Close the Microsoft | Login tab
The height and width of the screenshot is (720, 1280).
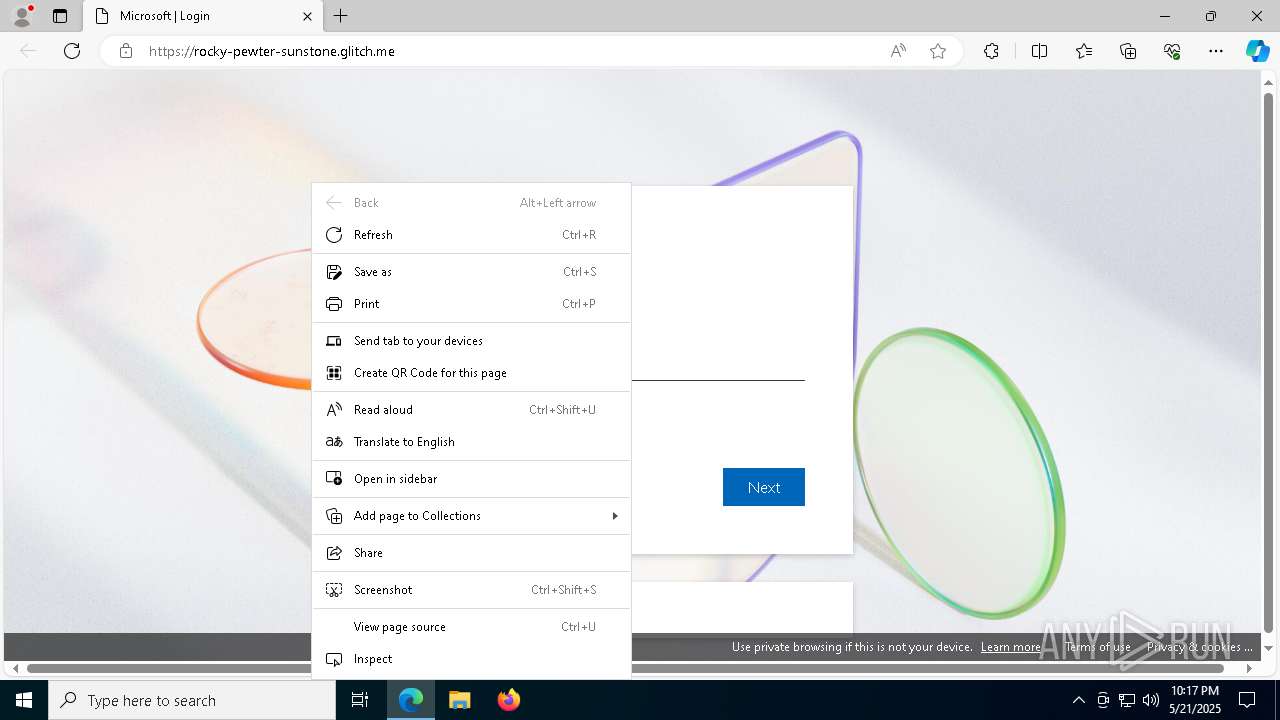tap(308, 16)
